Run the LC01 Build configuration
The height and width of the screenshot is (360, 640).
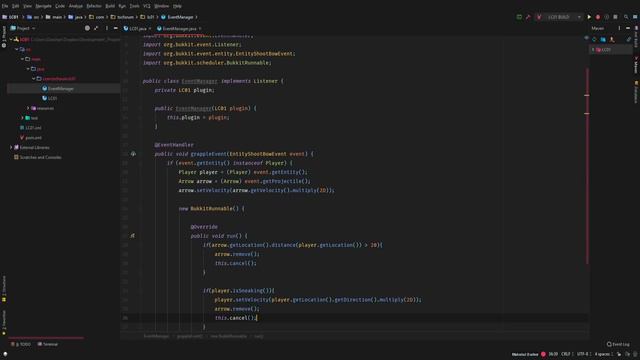[x=589, y=17]
